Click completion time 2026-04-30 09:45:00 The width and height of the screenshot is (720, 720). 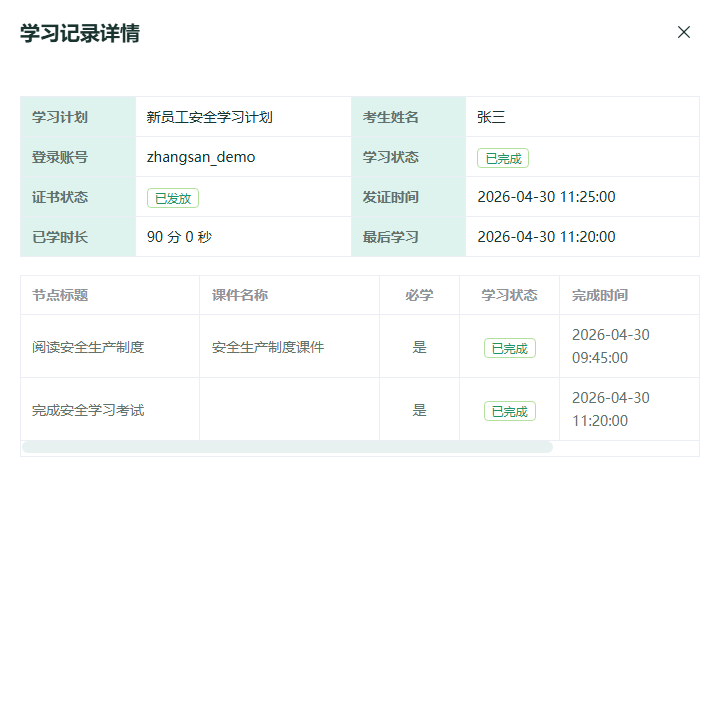pos(611,346)
